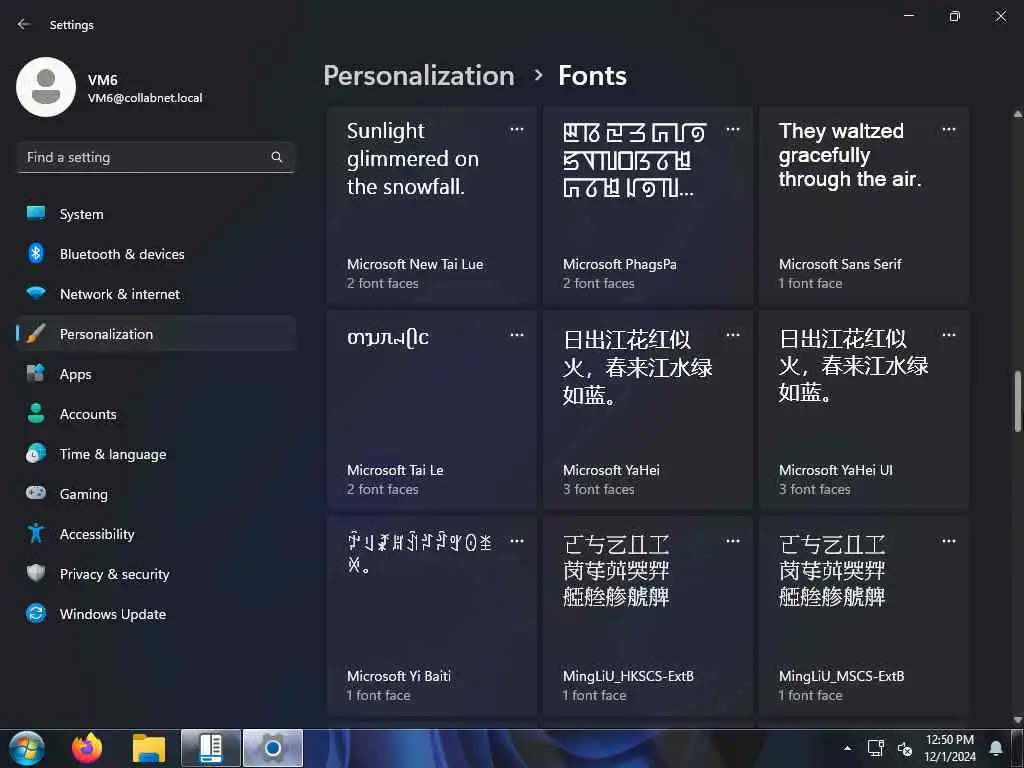Screen dimensions: 1024x768
Task: Click the Fonts breadcrumb heading
Action: tap(592, 76)
